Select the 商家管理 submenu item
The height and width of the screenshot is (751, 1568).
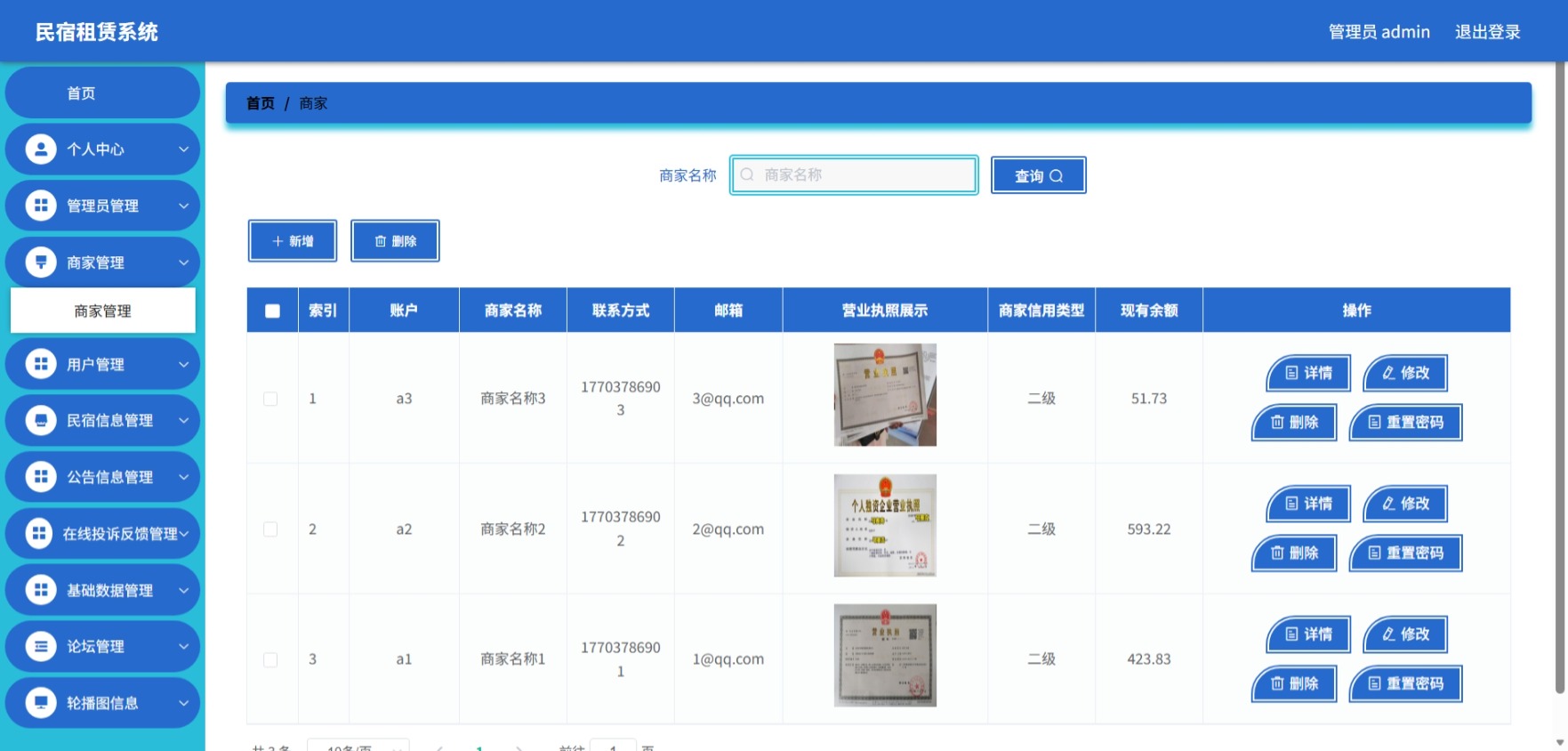click(x=102, y=311)
